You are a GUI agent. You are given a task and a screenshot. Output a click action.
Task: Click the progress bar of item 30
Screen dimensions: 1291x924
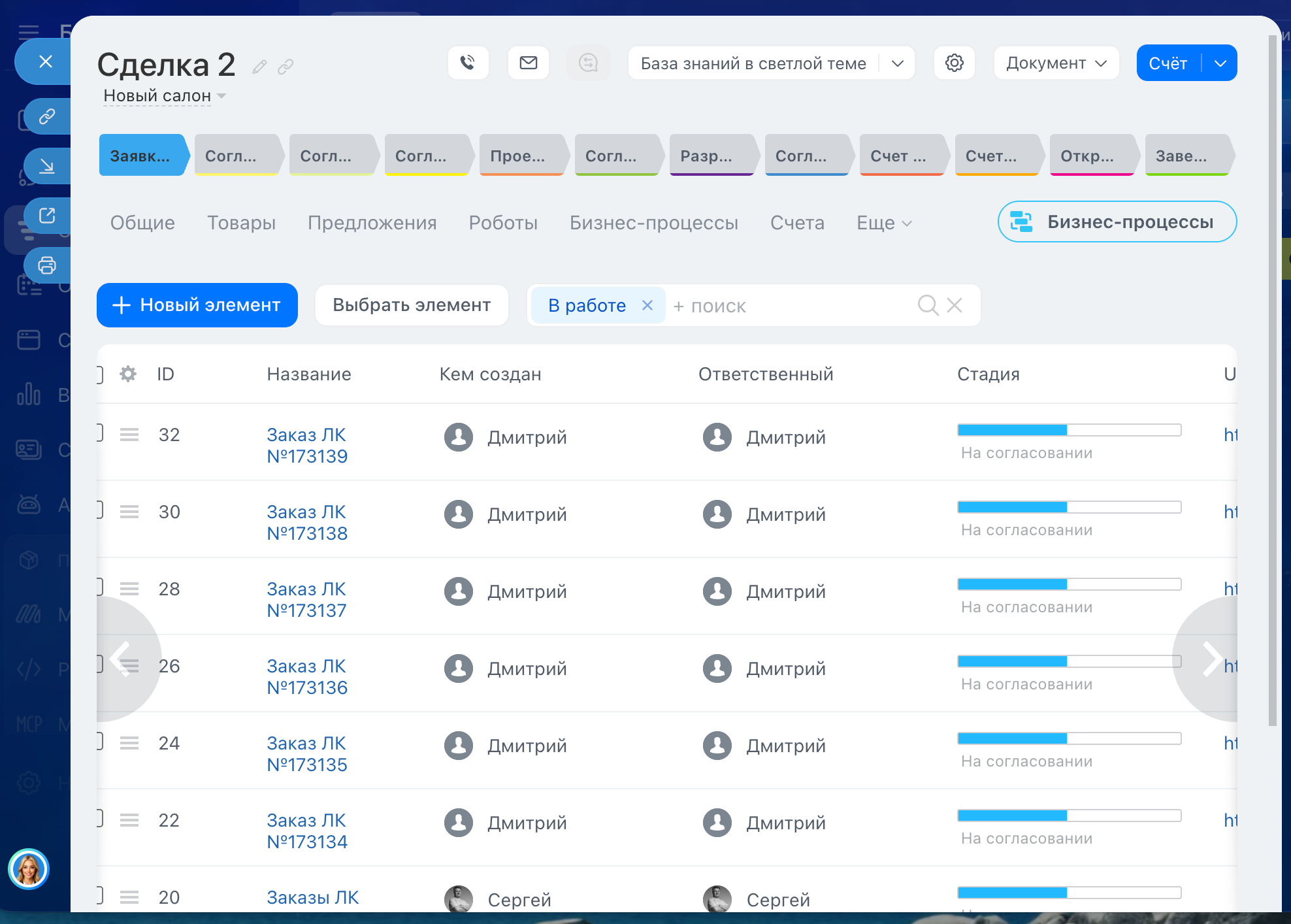pos(1068,507)
